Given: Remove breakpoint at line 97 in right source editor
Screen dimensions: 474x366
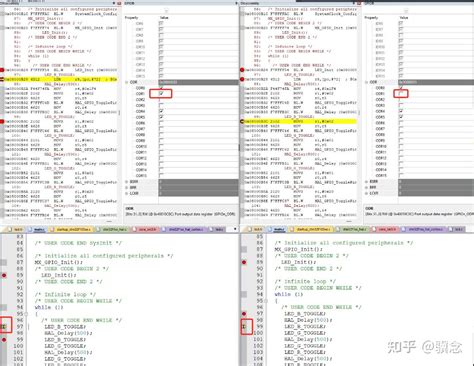Looking at the screenshot, I should point(244,314).
